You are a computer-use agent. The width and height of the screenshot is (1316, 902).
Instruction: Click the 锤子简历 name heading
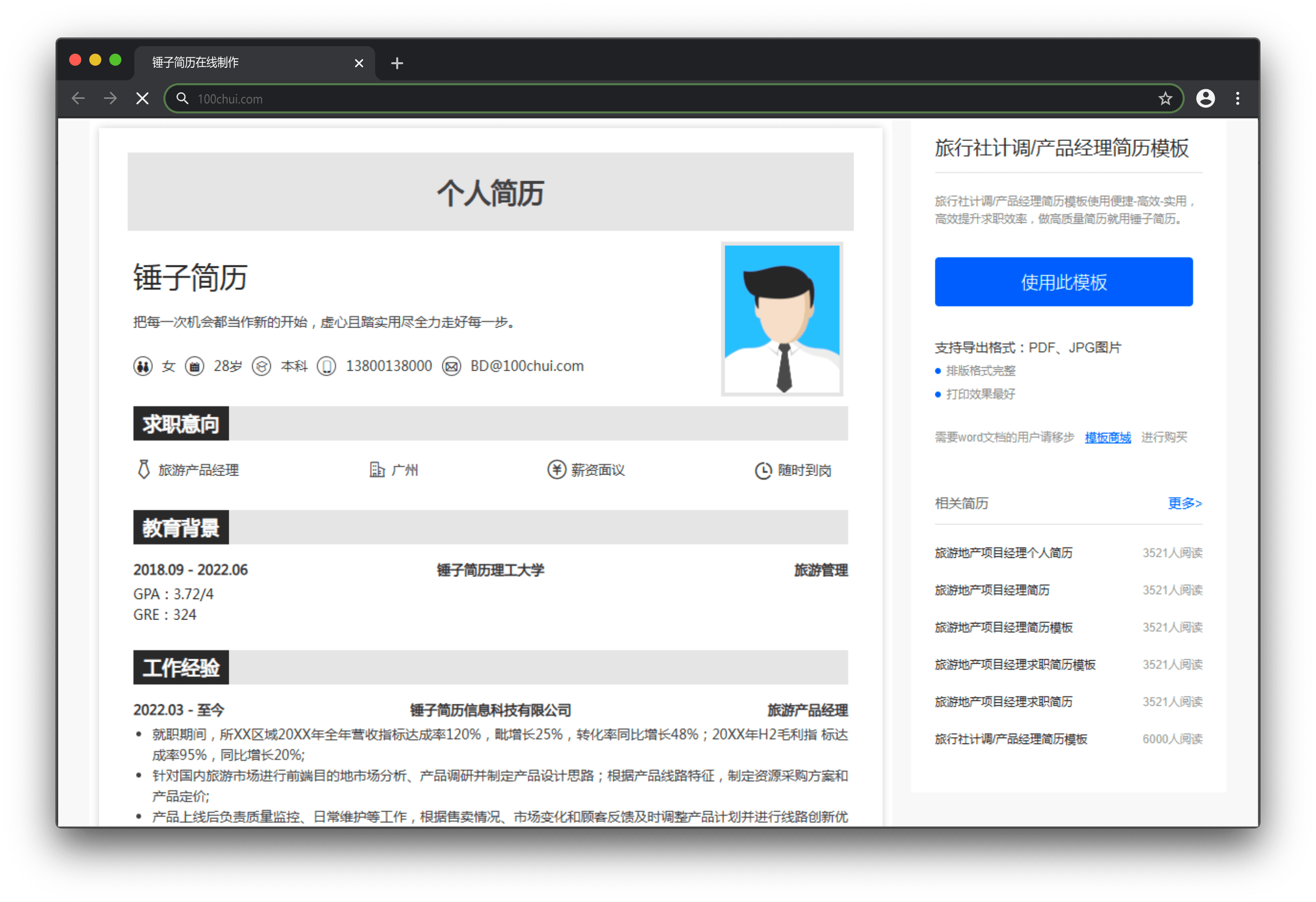coord(190,277)
